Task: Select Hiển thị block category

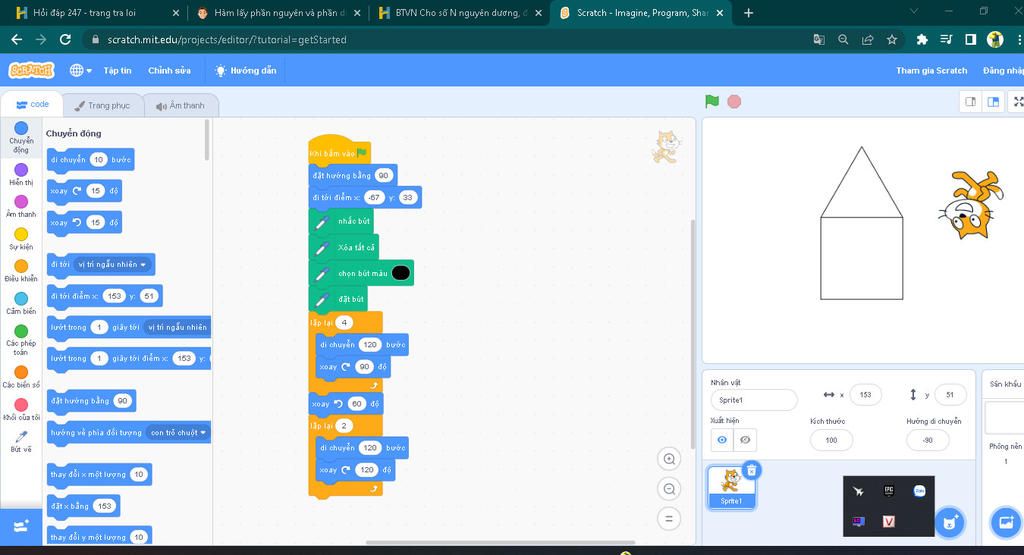Action: pyautogui.click(x=21, y=174)
